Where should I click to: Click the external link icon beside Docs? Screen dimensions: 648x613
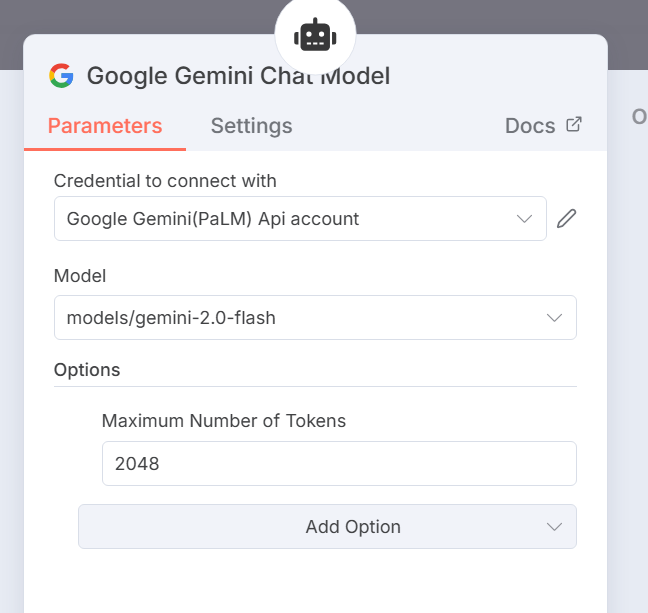574,125
